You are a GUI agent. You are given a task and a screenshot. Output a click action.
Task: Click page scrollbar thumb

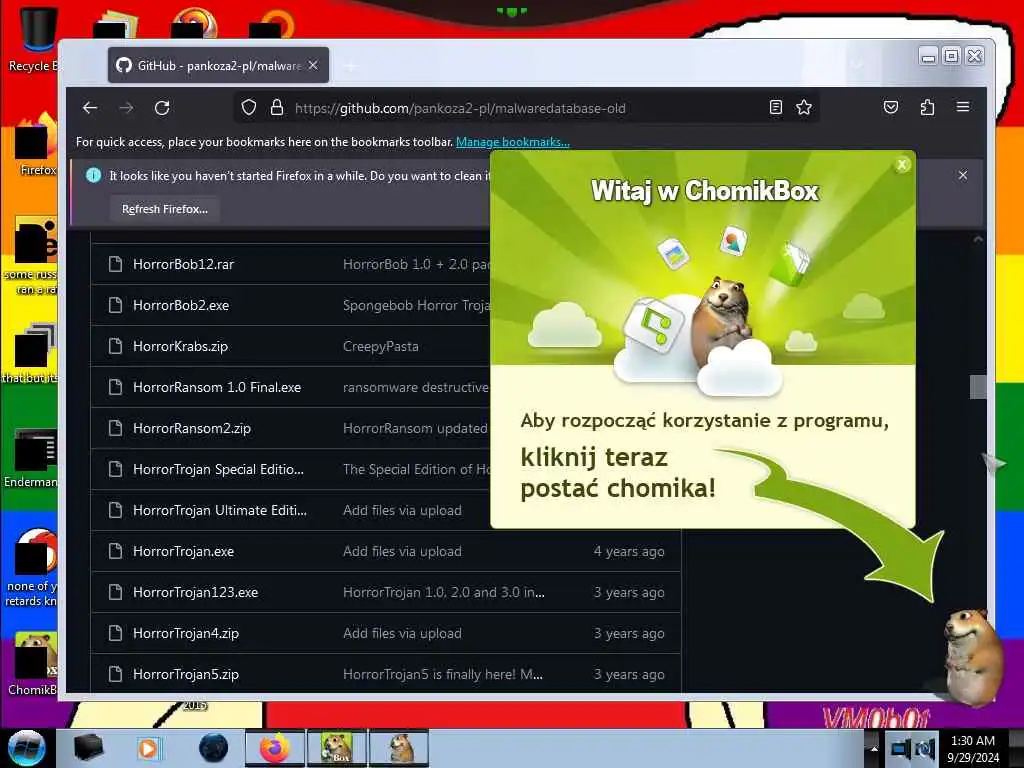(x=978, y=387)
